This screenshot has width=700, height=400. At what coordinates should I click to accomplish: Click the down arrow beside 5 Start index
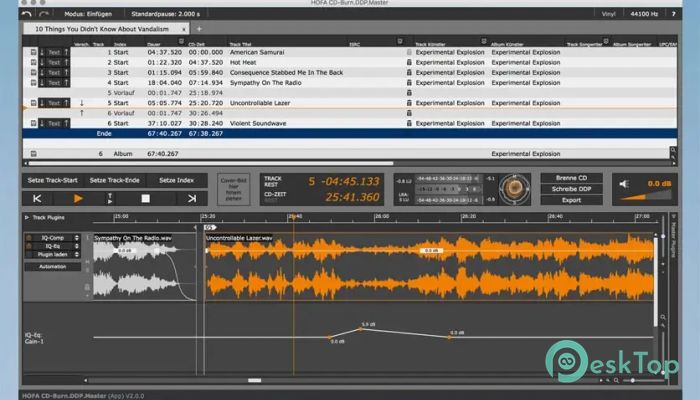point(82,103)
